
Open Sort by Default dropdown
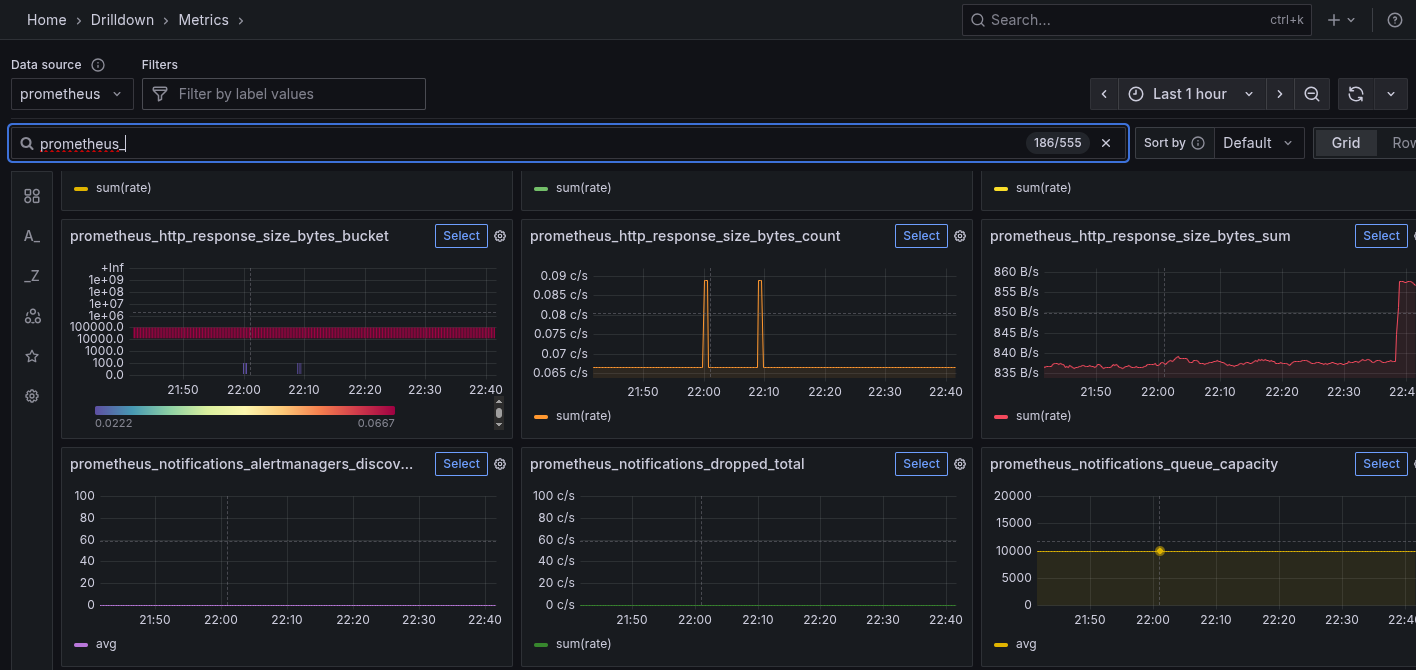1260,143
